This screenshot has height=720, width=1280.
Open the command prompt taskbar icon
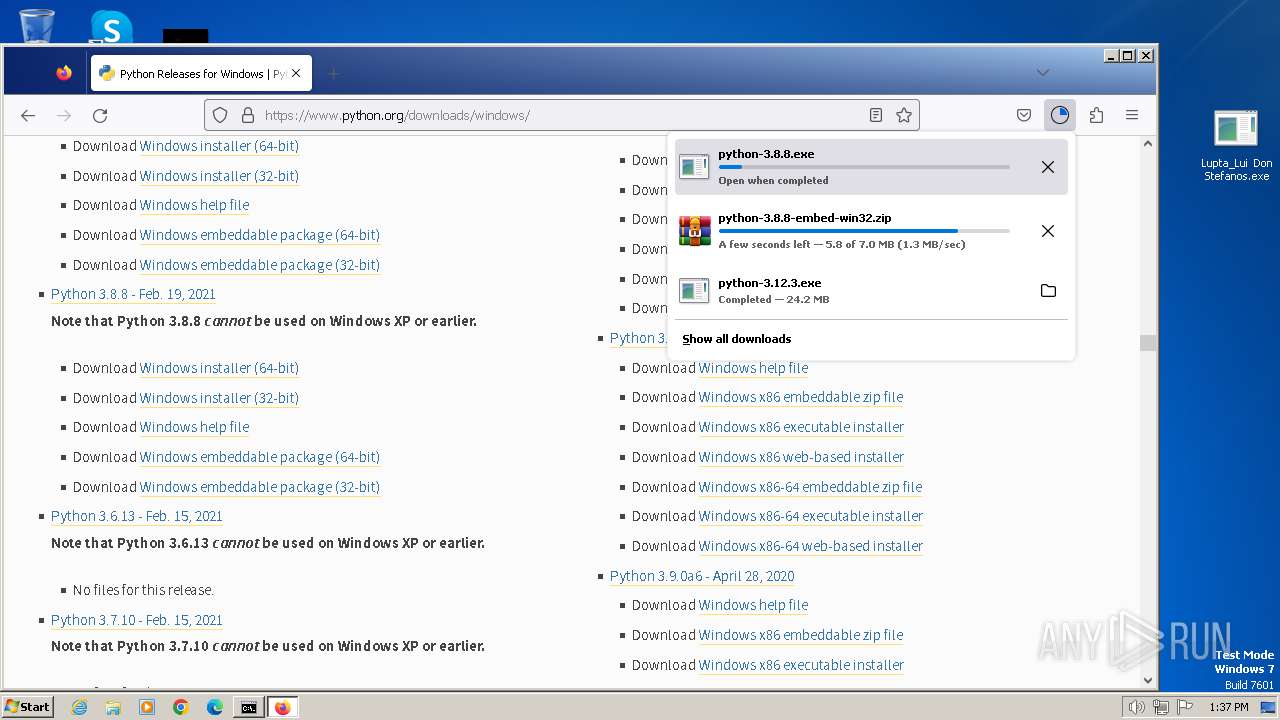click(248, 707)
